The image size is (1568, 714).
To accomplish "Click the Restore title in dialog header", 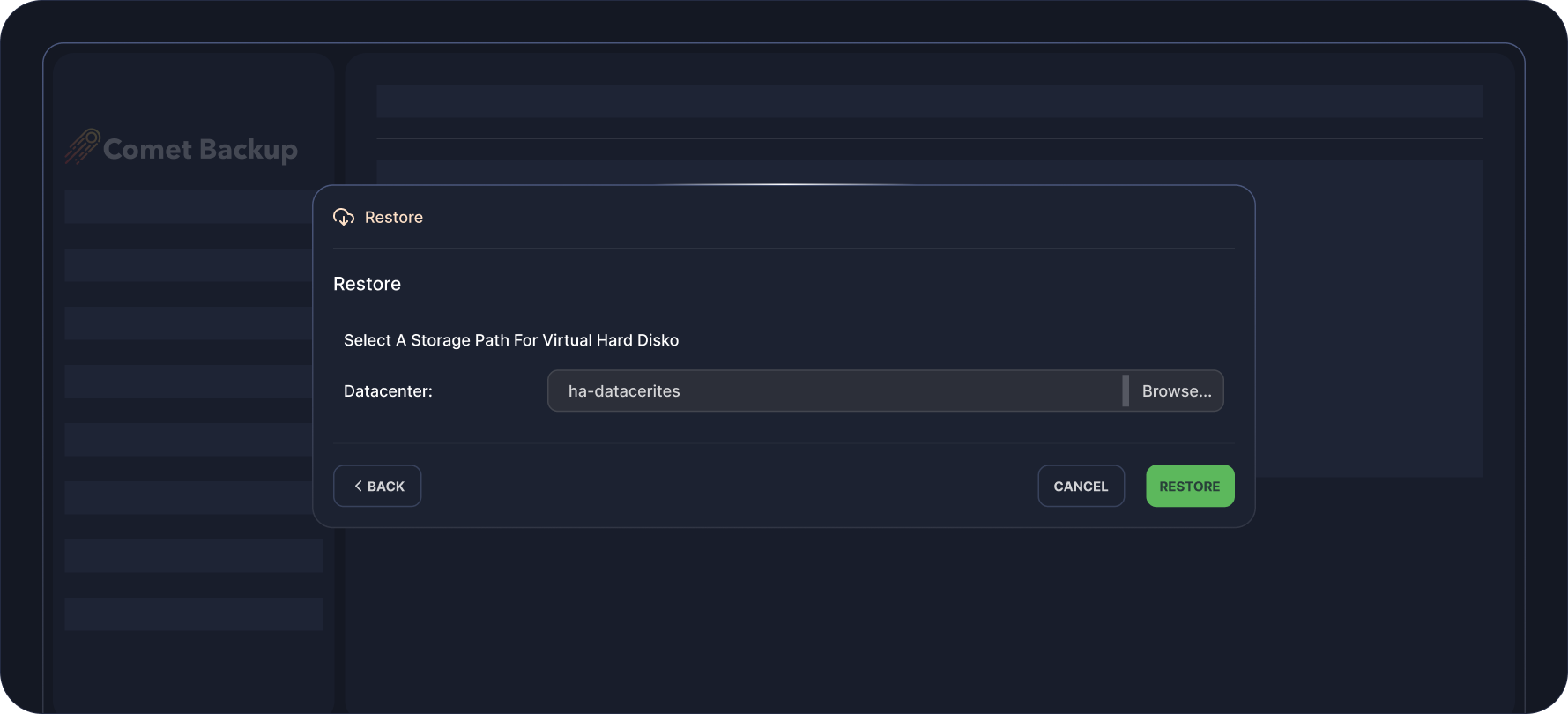I will [x=394, y=218].
